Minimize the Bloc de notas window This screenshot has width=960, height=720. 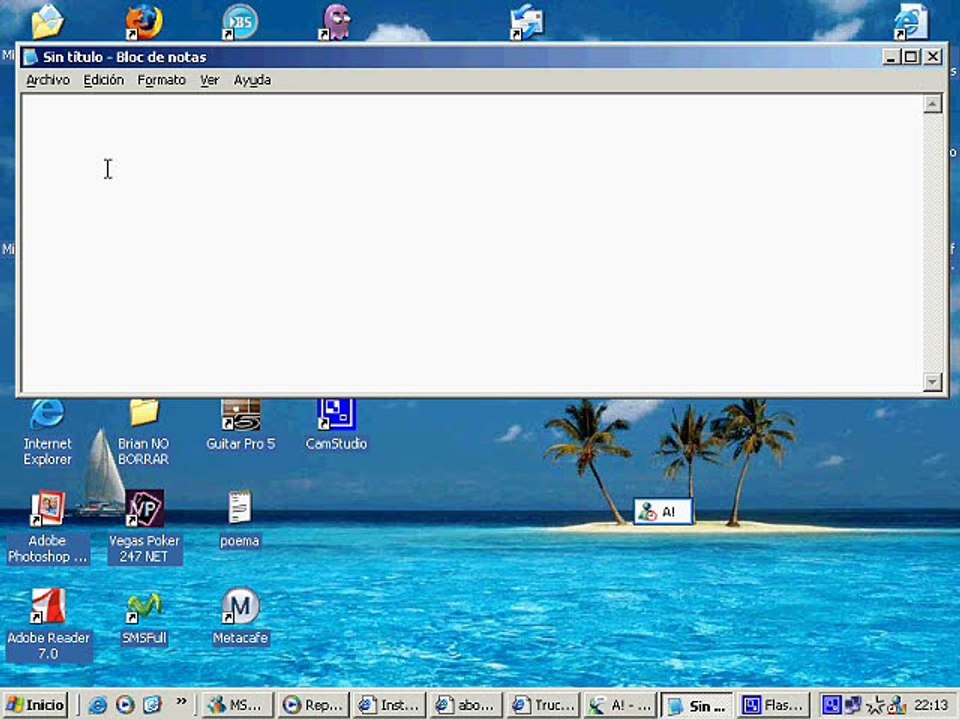891,57
